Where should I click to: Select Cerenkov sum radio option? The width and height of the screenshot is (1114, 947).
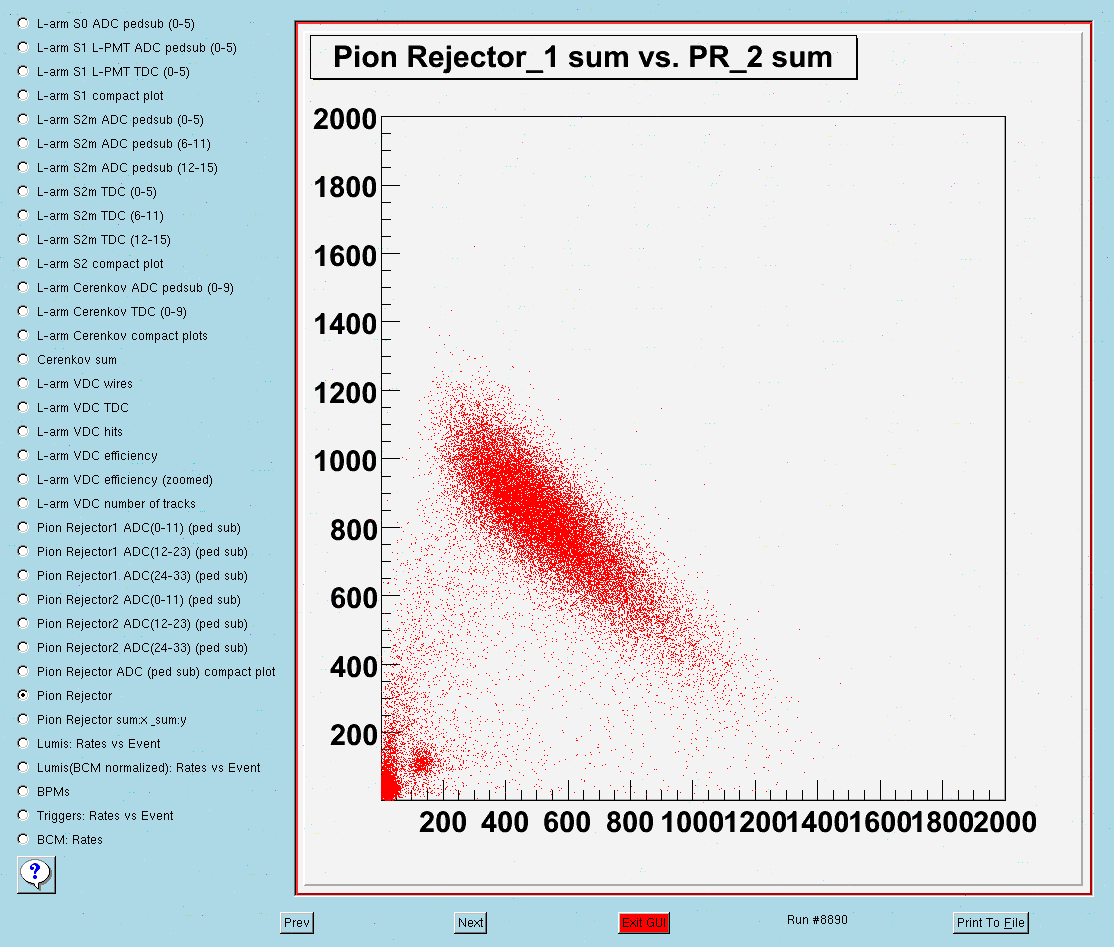23,359
